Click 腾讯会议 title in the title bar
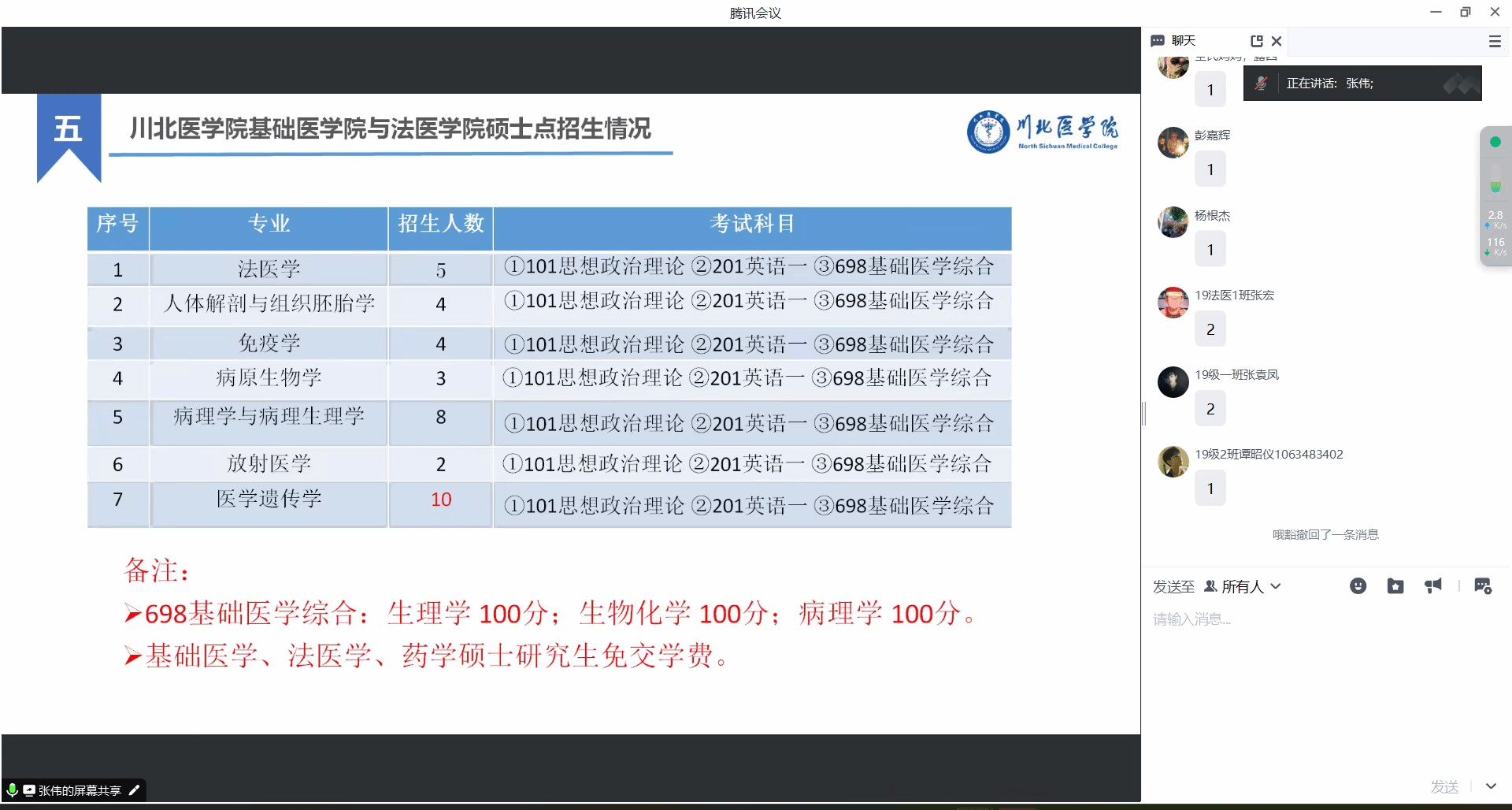1512x810 pixels. 754,13
